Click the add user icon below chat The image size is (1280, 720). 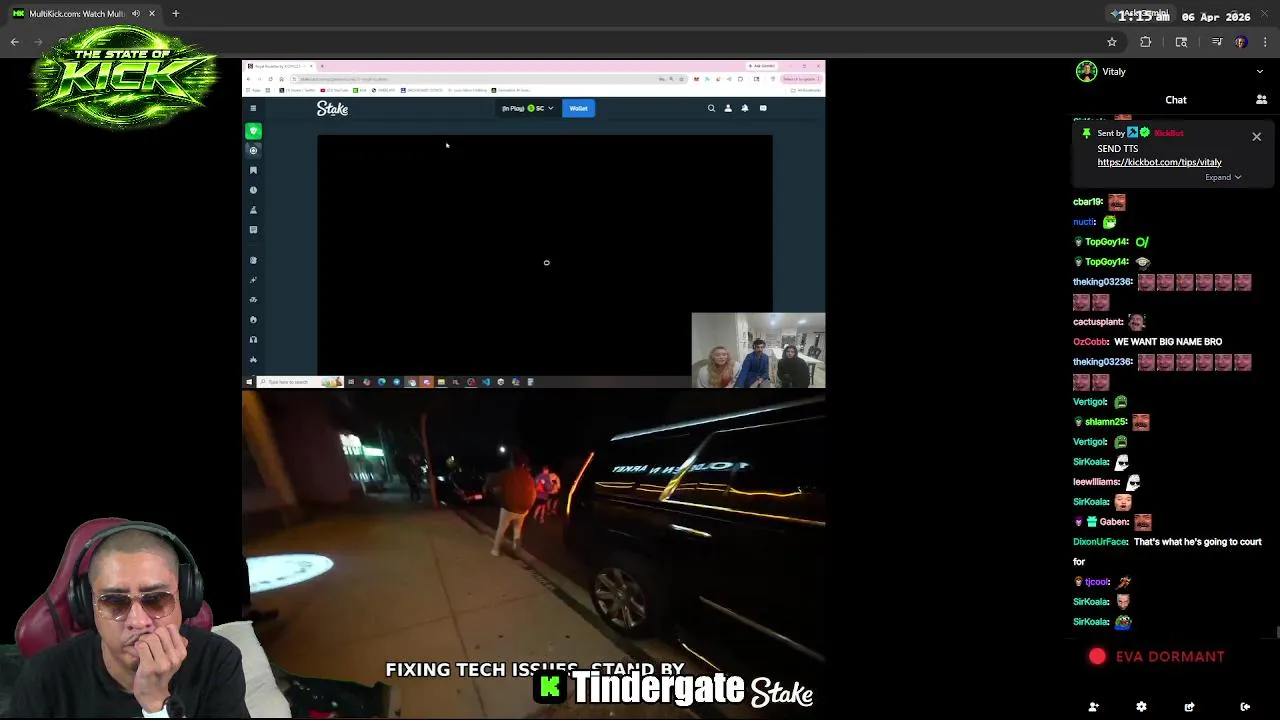[x=1093, y=707]
